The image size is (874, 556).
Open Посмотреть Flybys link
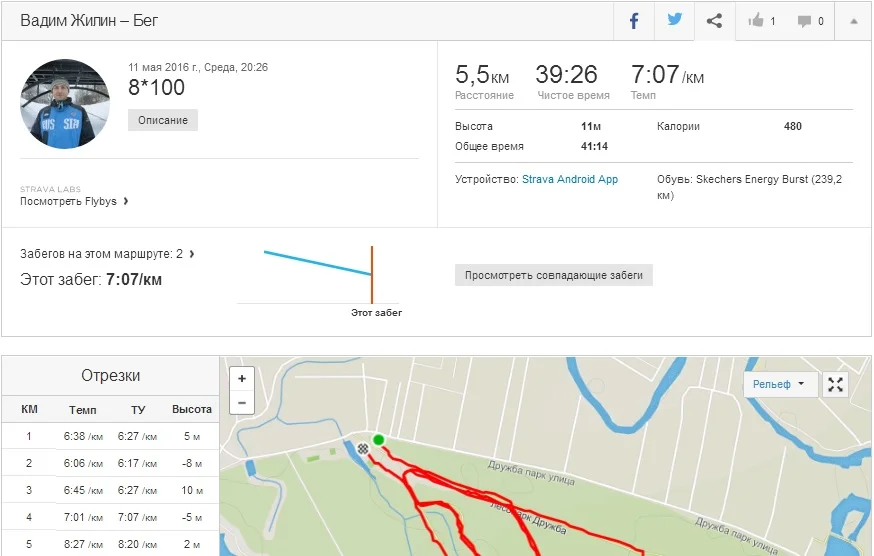click(x=74, y=201)
